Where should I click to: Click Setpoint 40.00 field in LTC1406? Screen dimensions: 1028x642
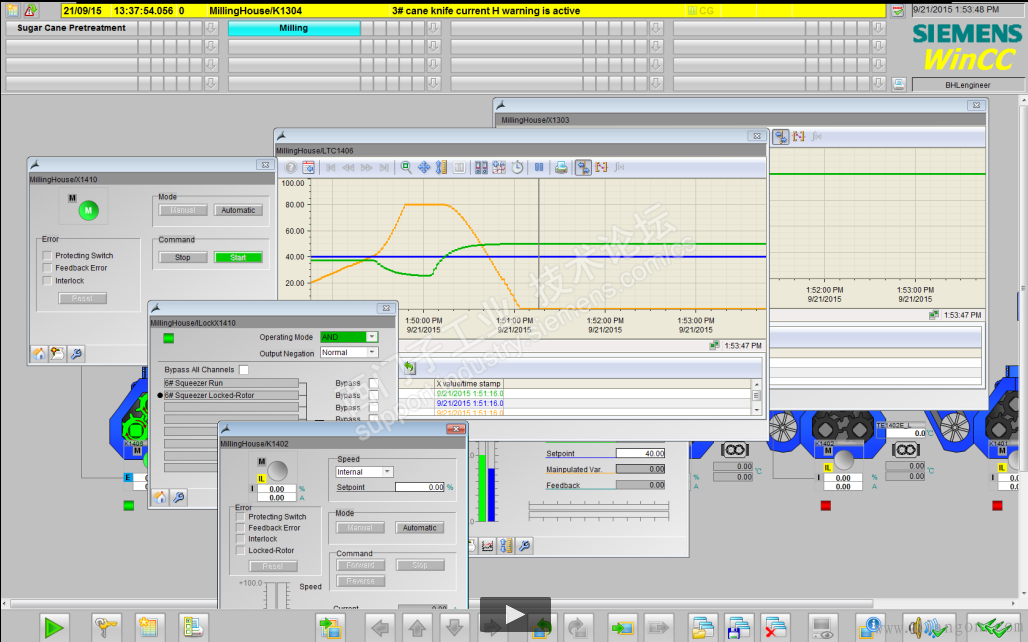(641, 453)
